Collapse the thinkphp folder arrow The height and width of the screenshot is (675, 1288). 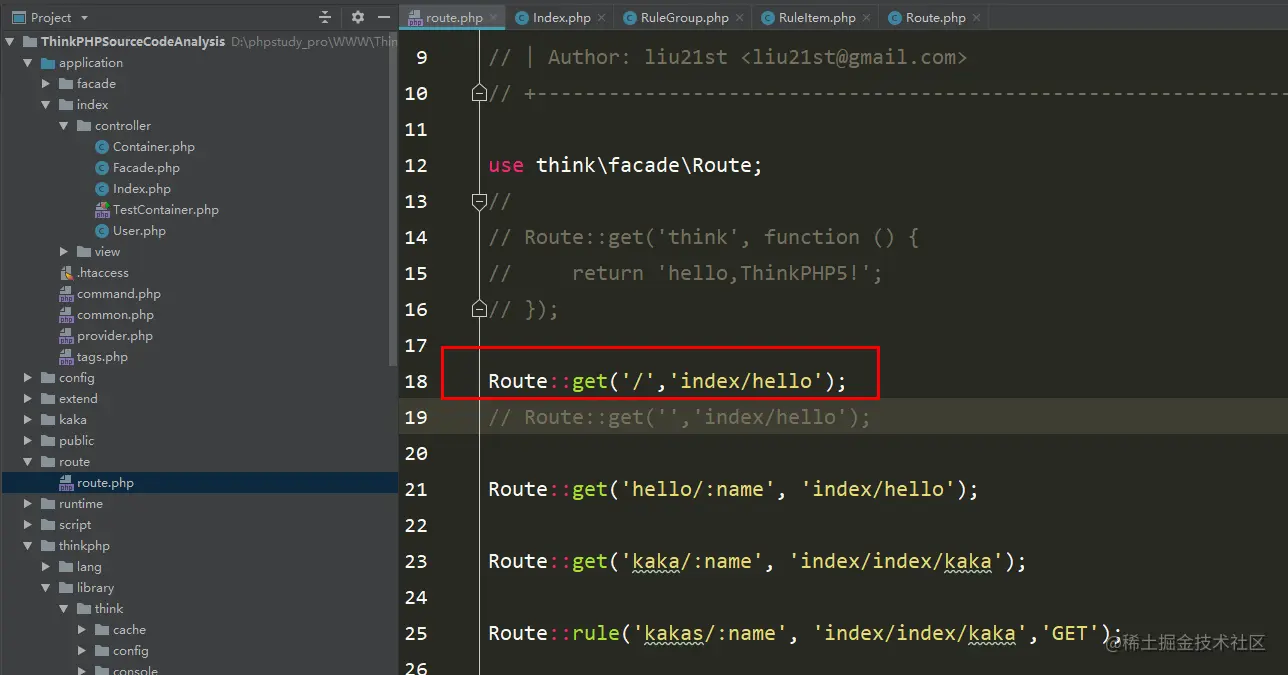click(28, 546)
